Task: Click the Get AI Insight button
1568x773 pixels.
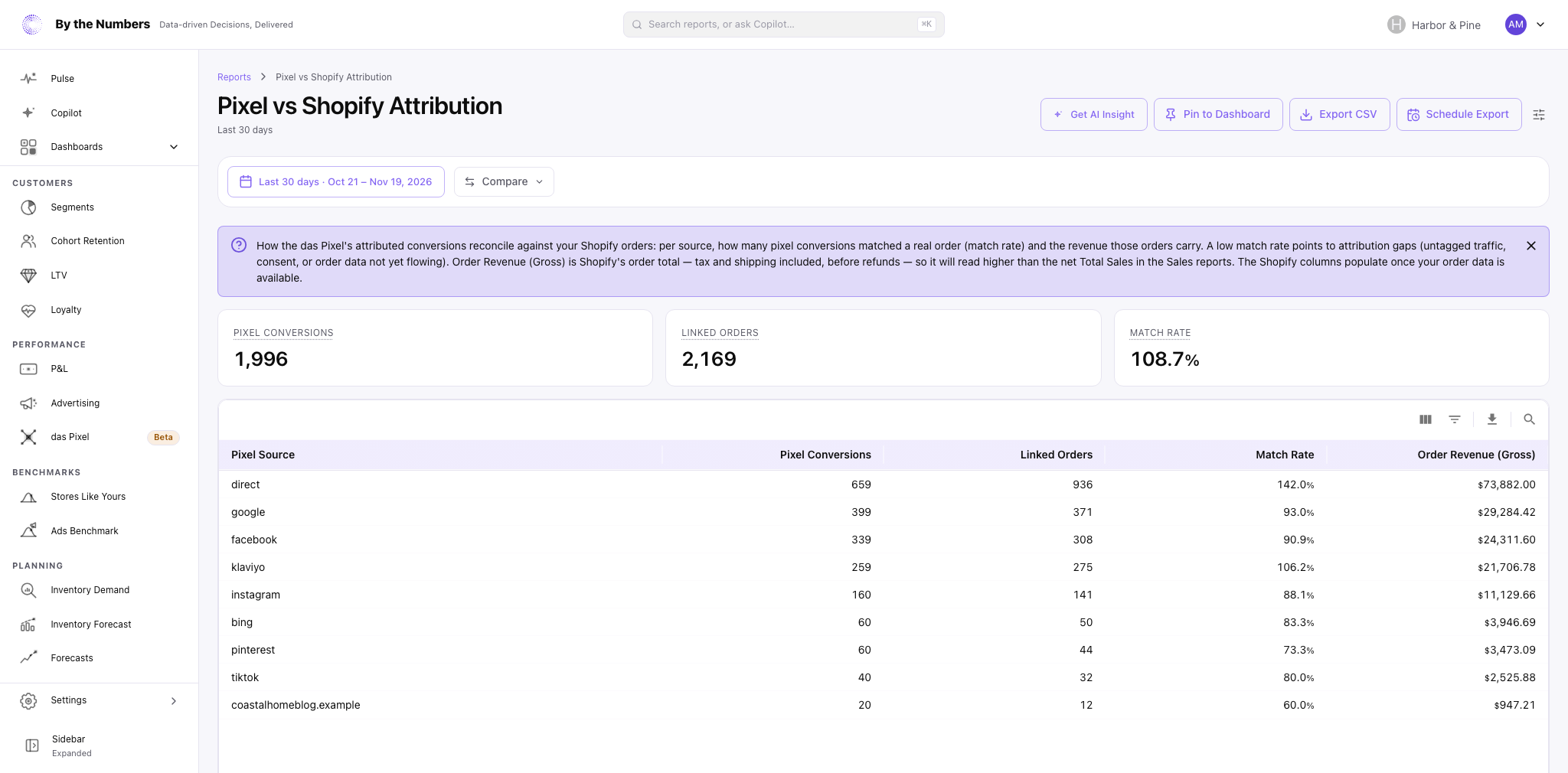Action: pos(1093,115)
